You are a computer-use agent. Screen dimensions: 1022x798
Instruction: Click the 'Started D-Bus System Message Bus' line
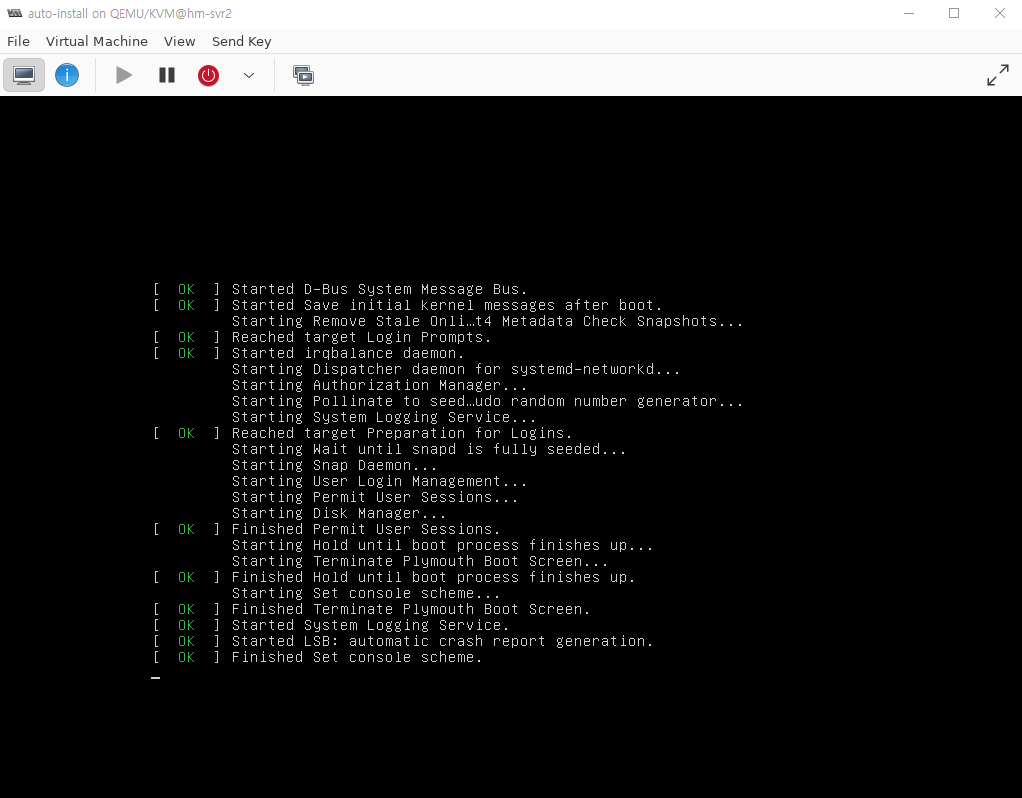point(379,289)
